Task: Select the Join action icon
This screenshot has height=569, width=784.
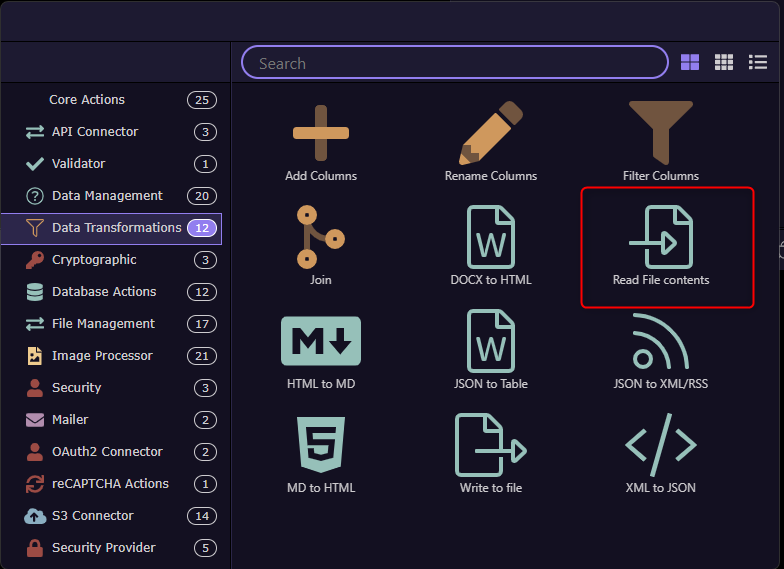Action: click(321, 237)
